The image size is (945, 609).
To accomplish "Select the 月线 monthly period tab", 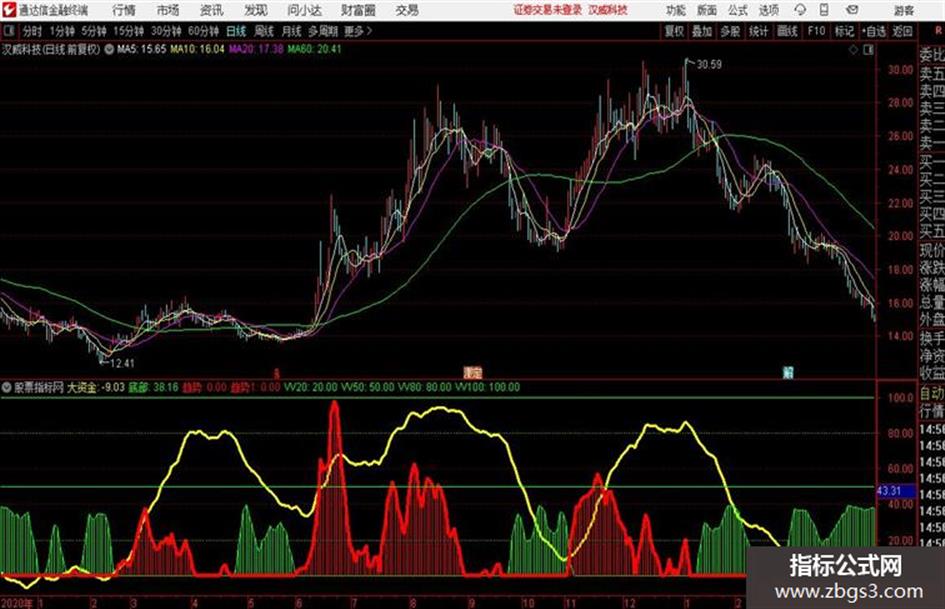I will 292,31.
